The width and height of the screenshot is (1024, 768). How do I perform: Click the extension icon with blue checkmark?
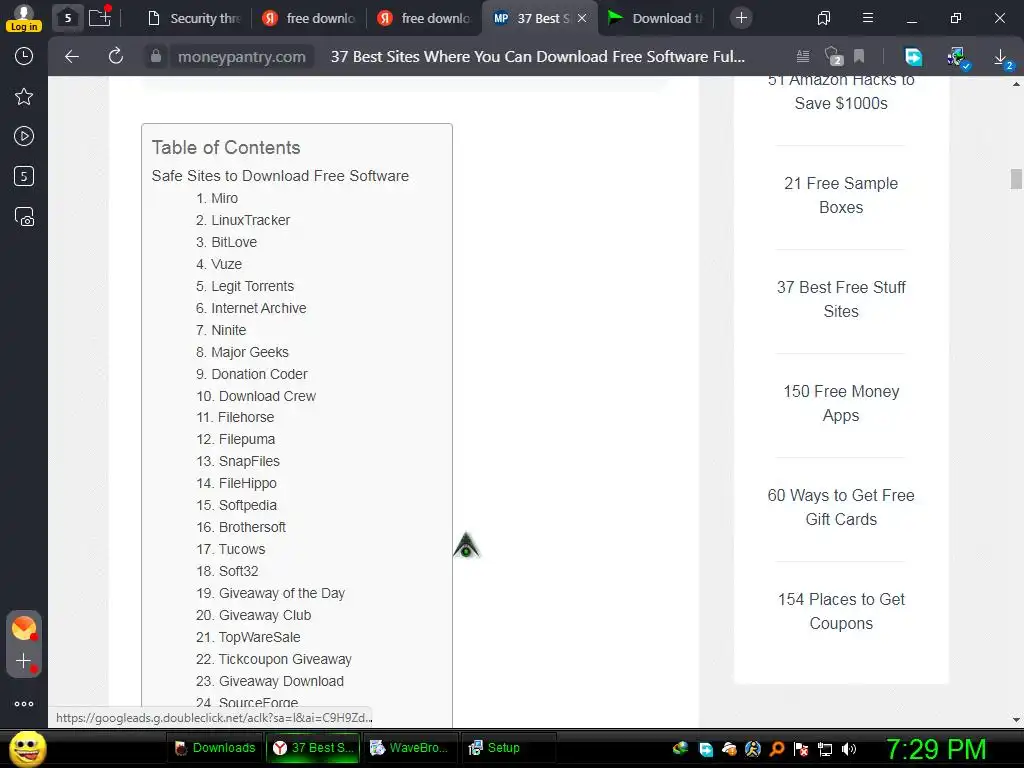pos(957,57)
